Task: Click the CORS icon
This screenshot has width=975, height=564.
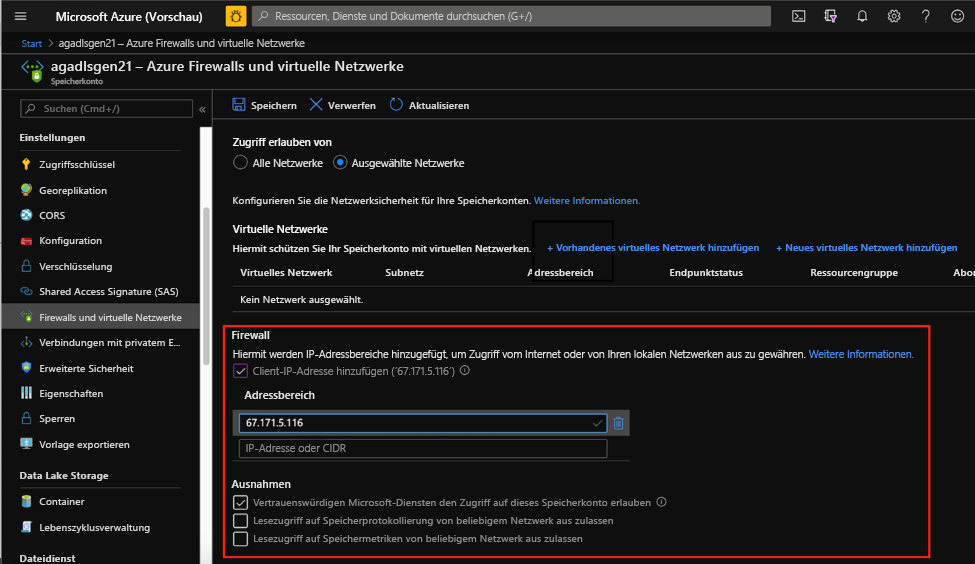Action: coord(26,215)
